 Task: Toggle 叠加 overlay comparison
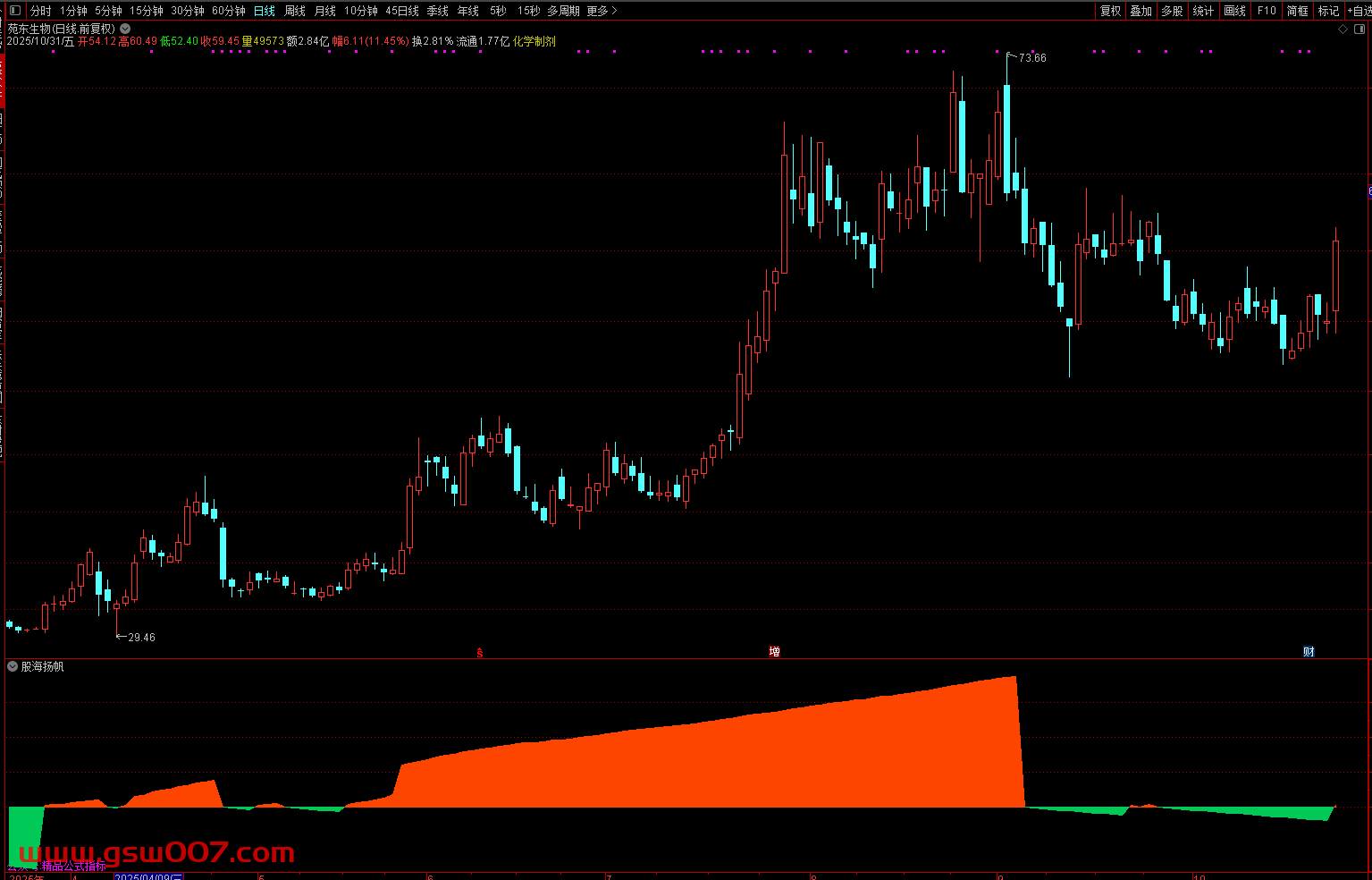pyautogui.click(x=1141, y=11)
